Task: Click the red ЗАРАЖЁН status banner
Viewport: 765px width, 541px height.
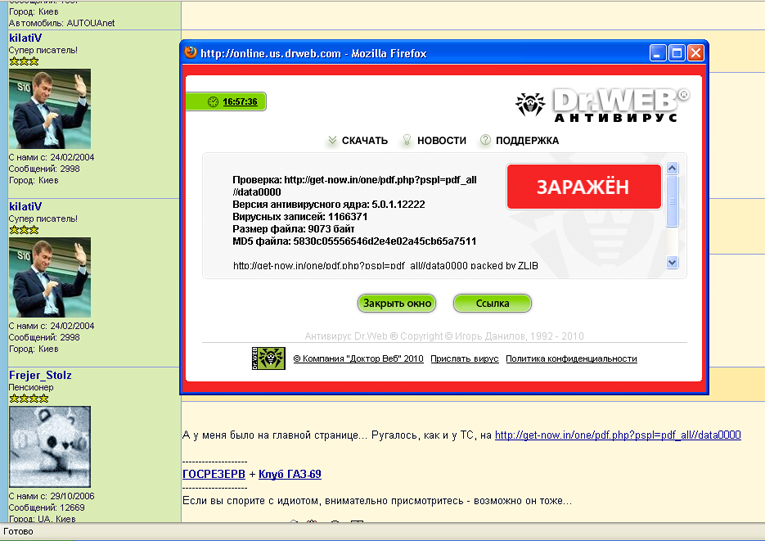Action: 583,187
